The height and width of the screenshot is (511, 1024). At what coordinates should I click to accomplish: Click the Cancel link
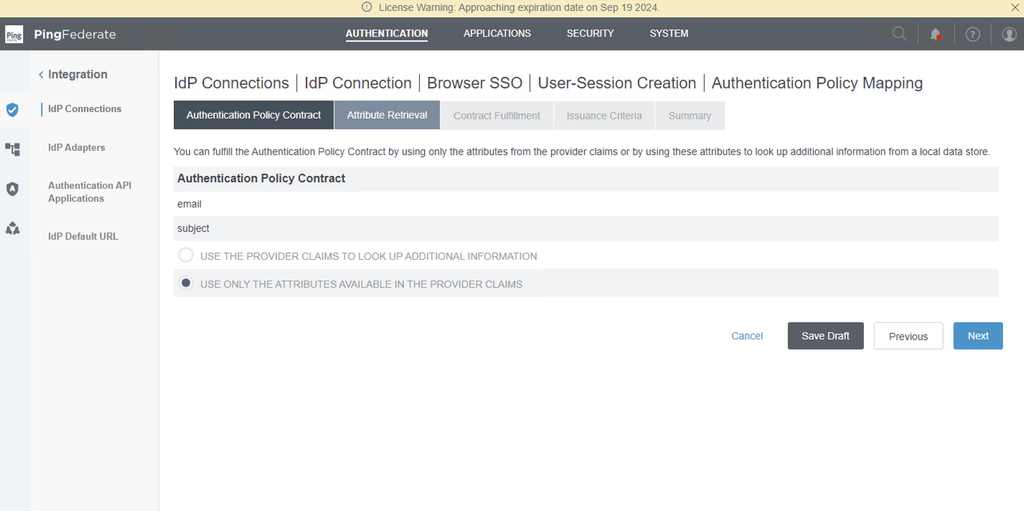(747, 336)
